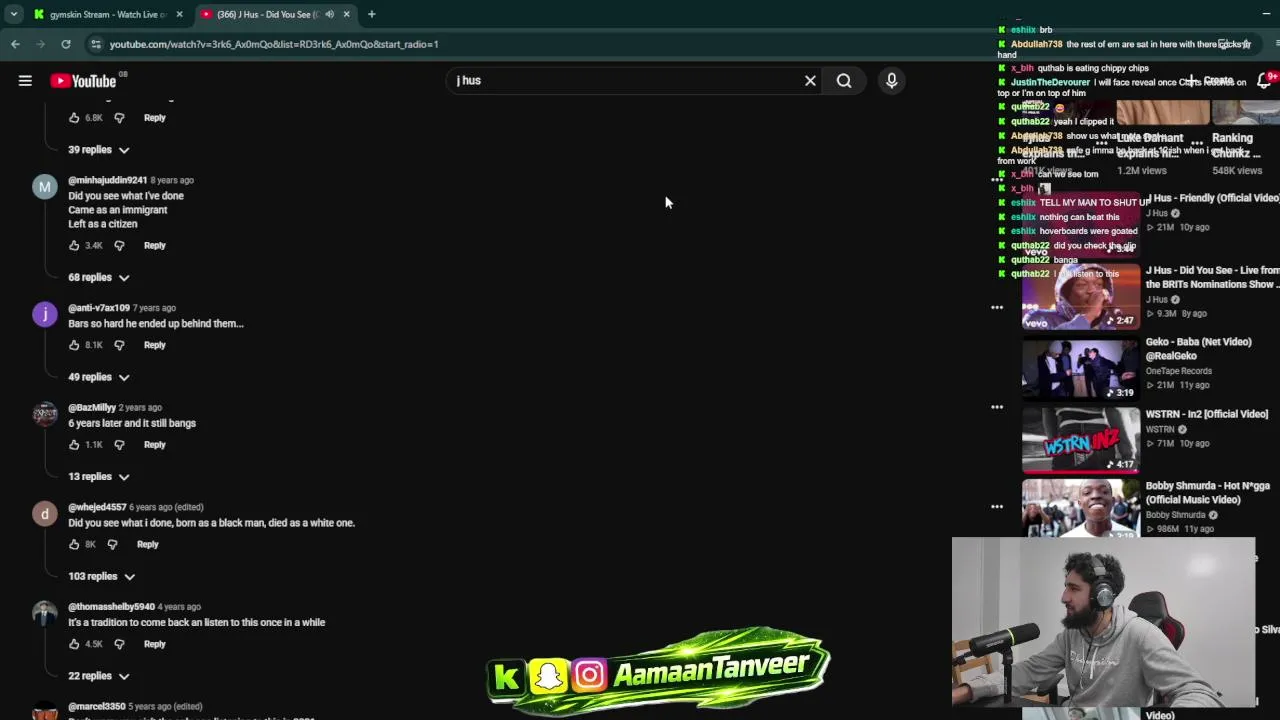Open the browser tab search dropdown
1280x720 pixels.
pyautogui.click(x=13, y=14)
